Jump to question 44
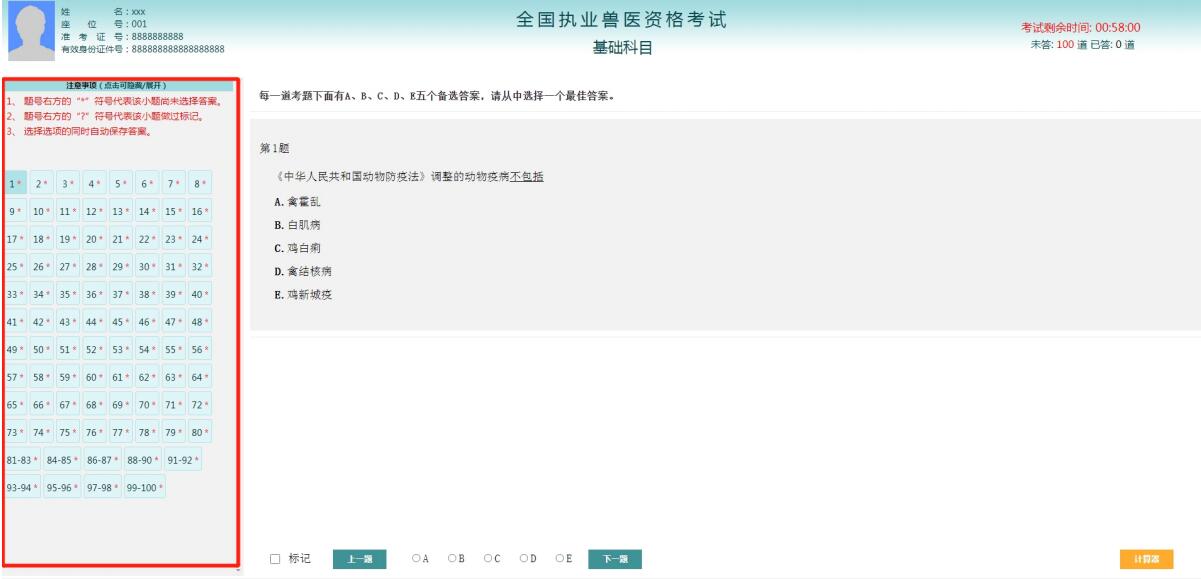The width and height of the screenshot is (1201, 579). [94, 322]
